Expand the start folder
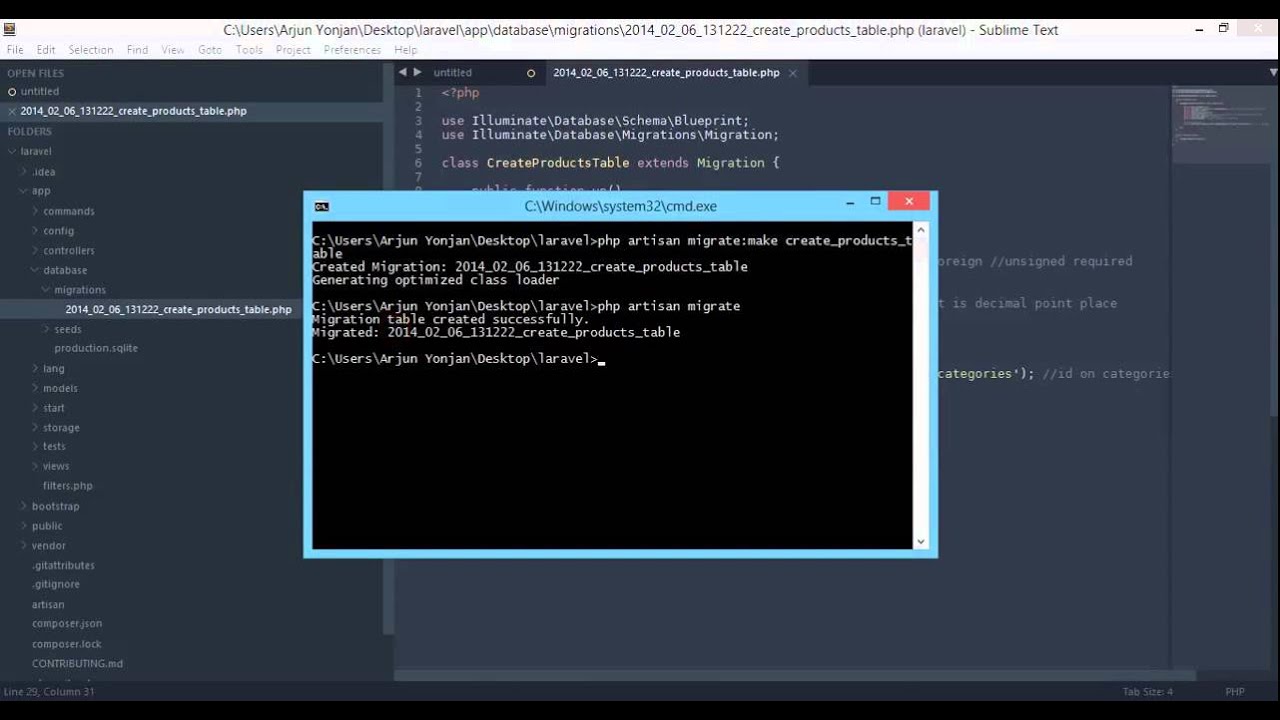This screenshot has width=1280, height=720. coord(35,408)
